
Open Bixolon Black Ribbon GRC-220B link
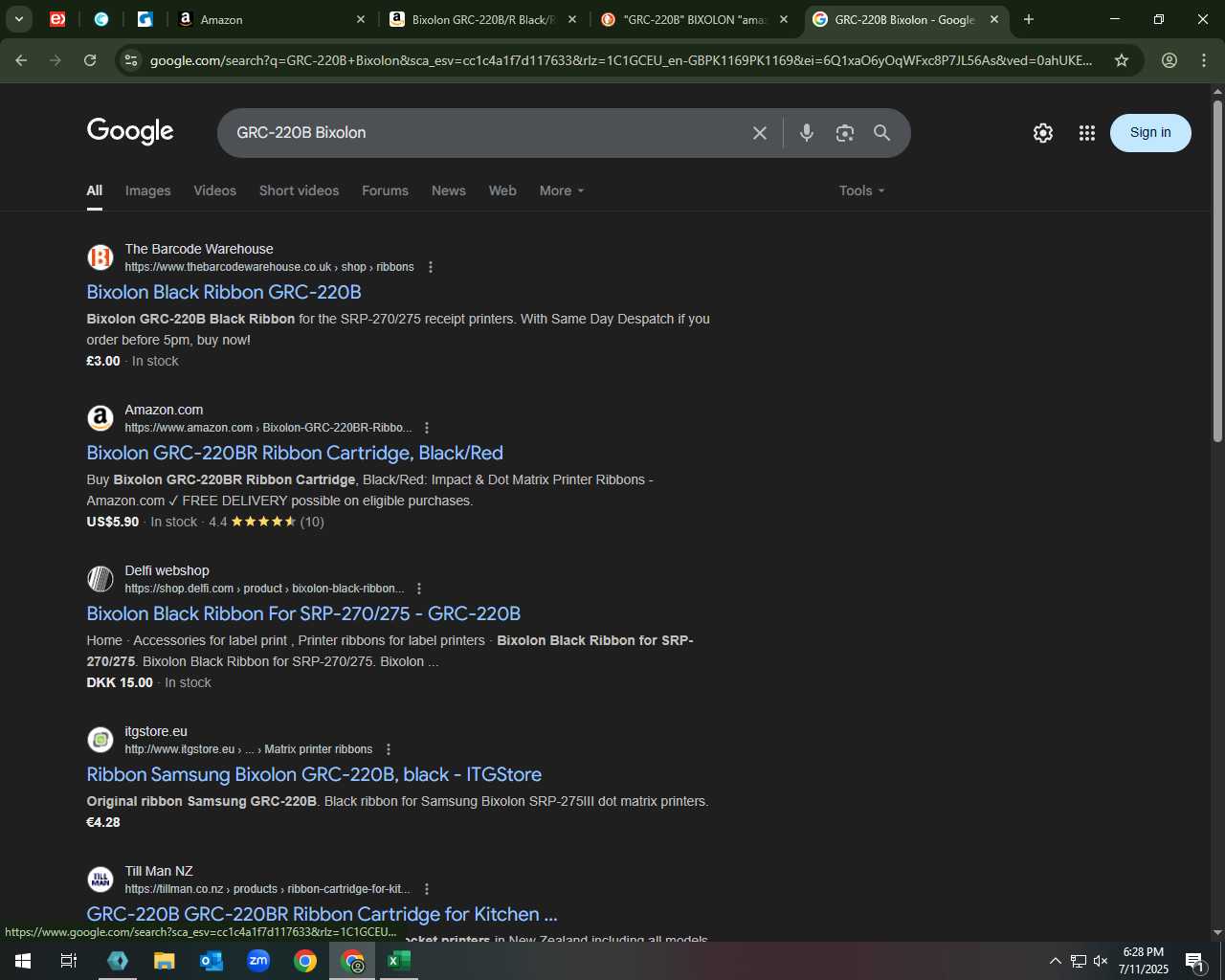coord(224,292)
